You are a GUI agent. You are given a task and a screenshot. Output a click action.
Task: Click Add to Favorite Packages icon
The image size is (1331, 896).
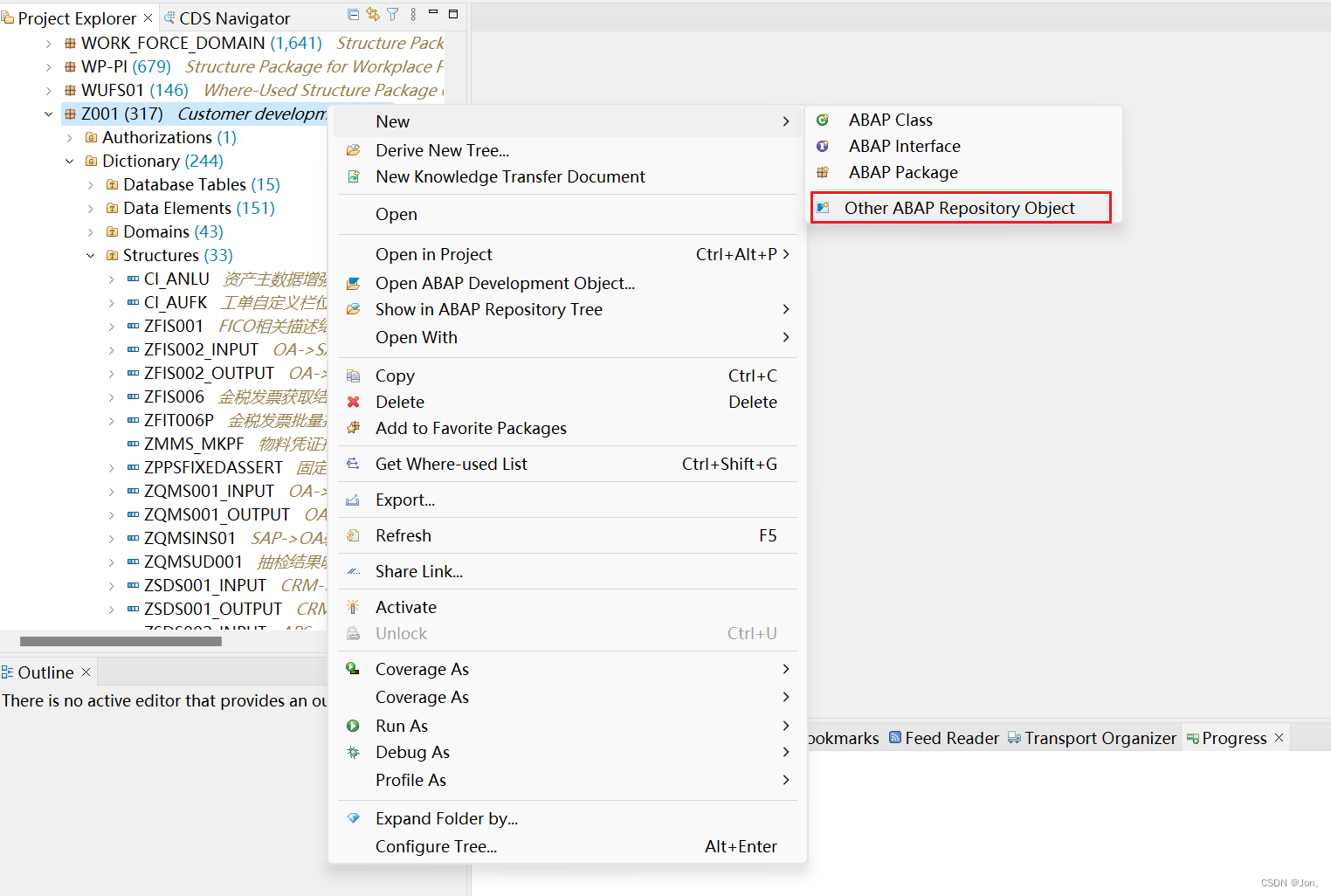pos(354,428)
